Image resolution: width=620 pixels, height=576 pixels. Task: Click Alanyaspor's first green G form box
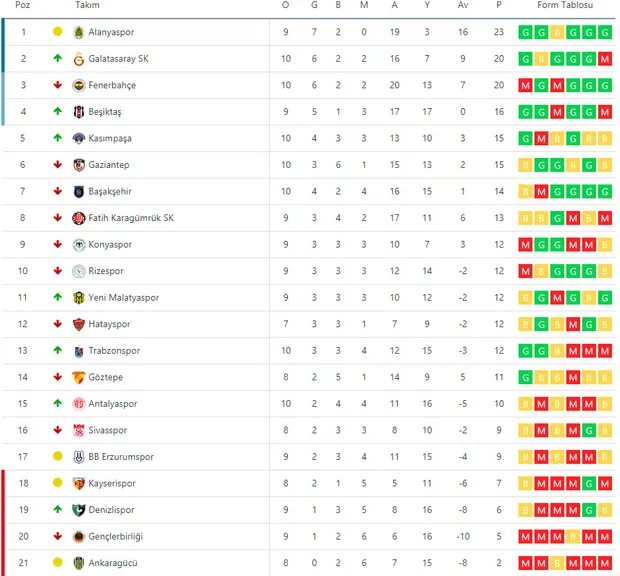click(x=525, y=32)
